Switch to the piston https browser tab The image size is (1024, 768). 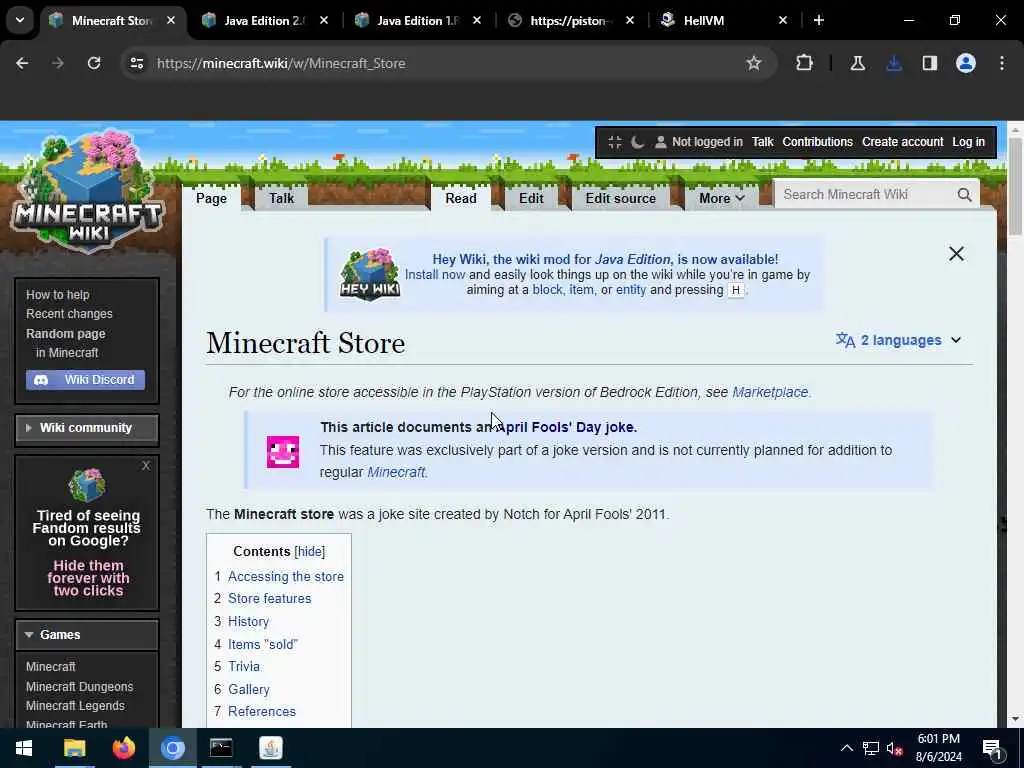click(571, 20)
